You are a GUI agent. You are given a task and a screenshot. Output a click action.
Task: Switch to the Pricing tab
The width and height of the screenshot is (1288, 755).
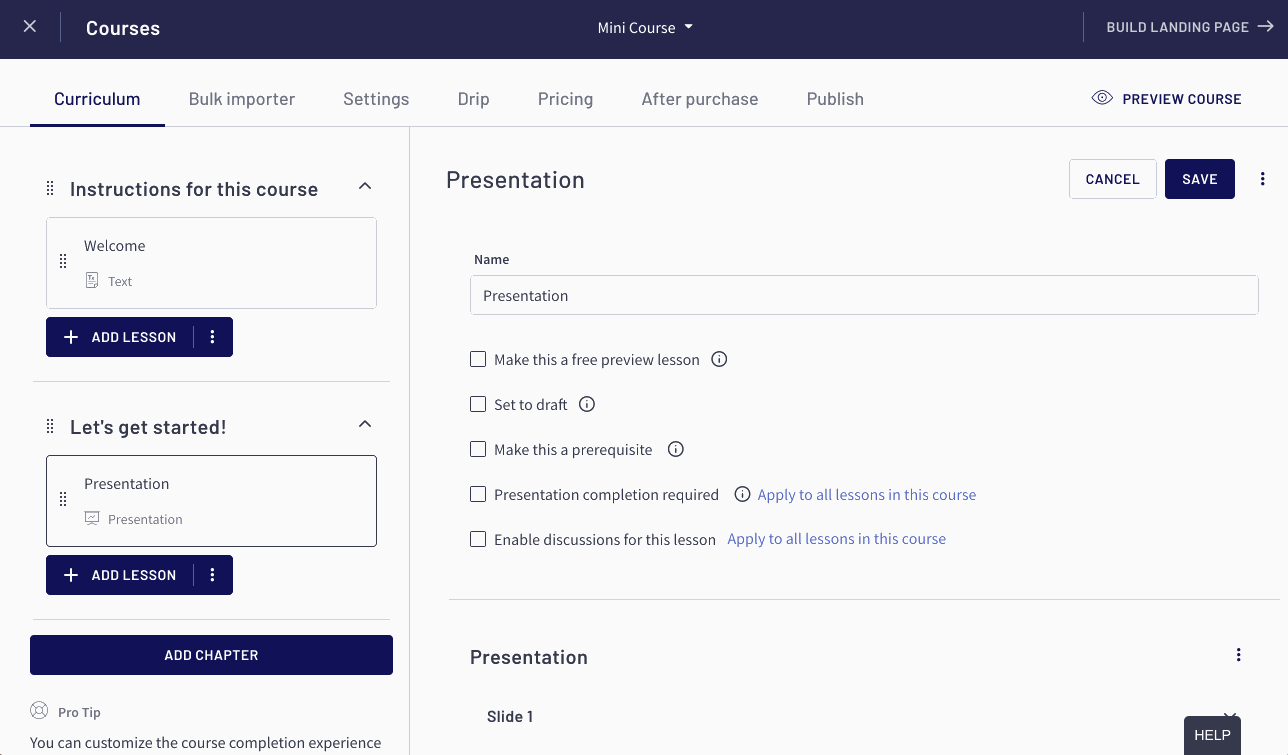(x=565, y=98)
